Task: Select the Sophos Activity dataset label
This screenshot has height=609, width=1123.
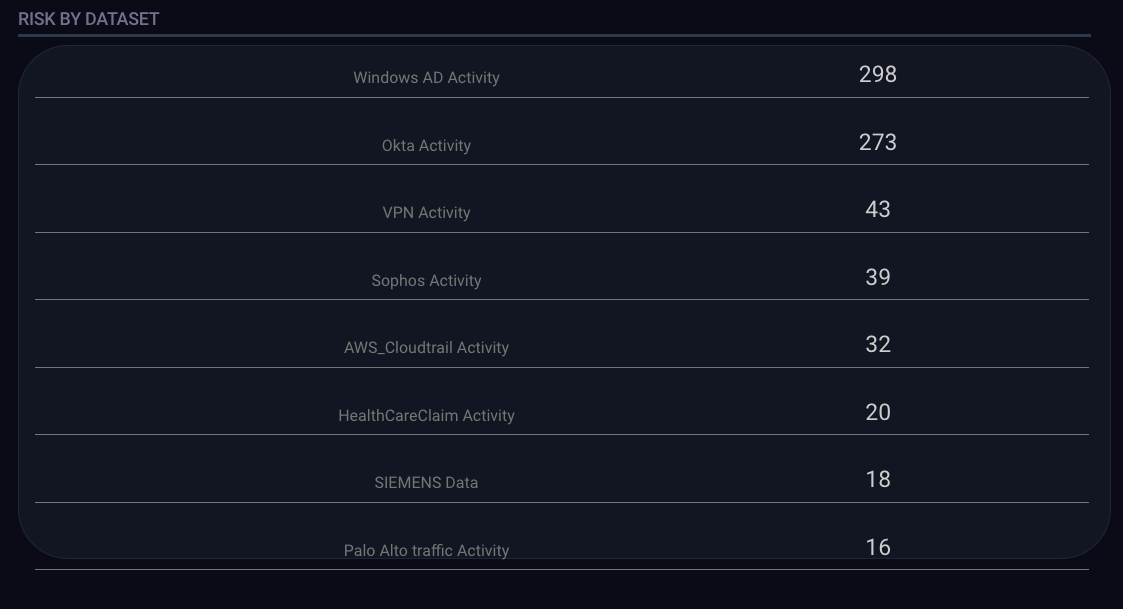Action: tap(426, 281)
